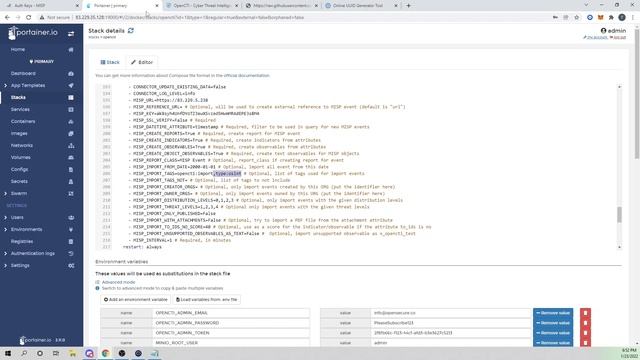This screenshot has height=360, width=640.
Task: Expand the Authentication logs chevron
Action: coord(5,253)
